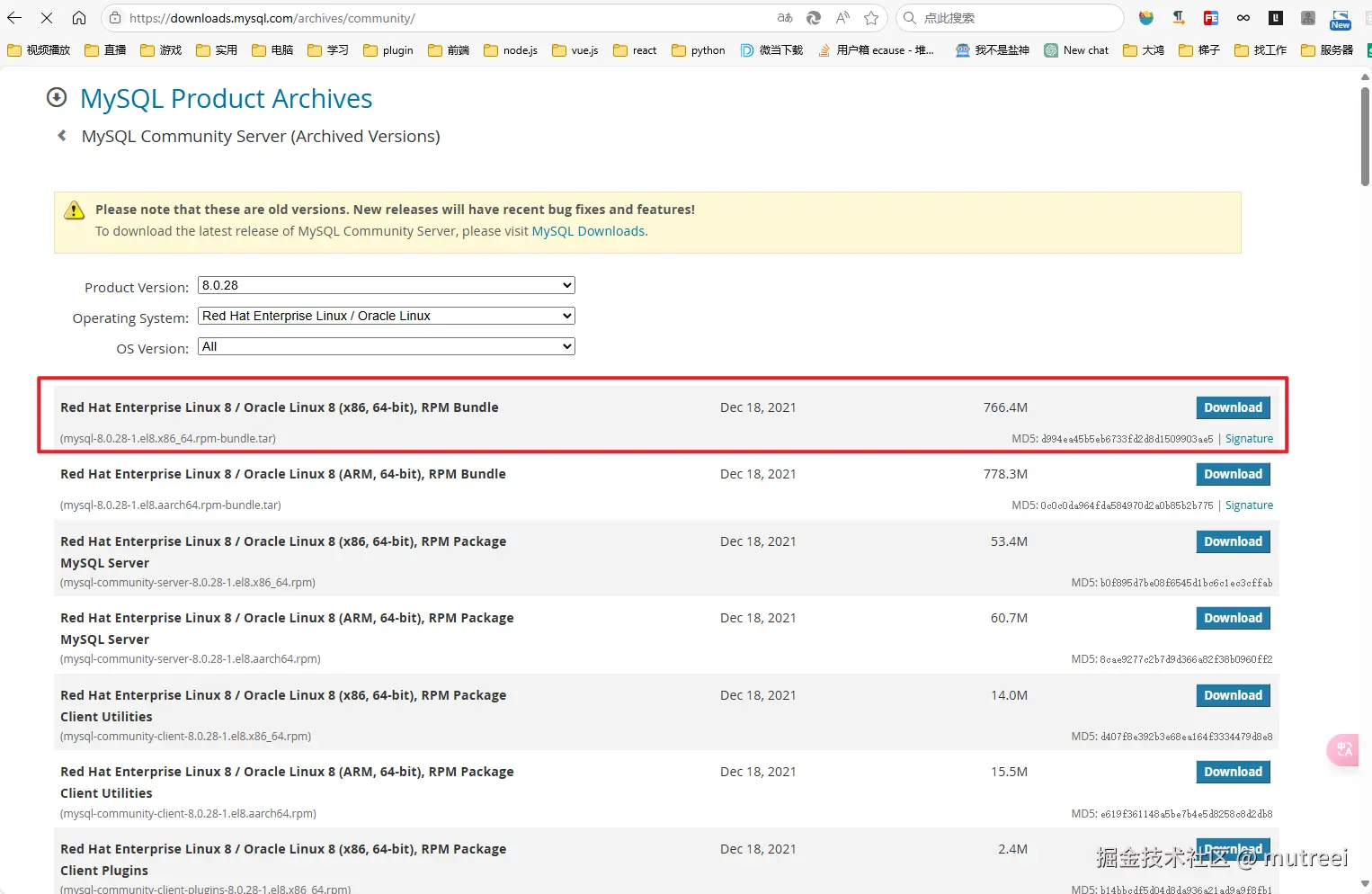Open the 学习 bookmarks folder

tap(328, 50)
